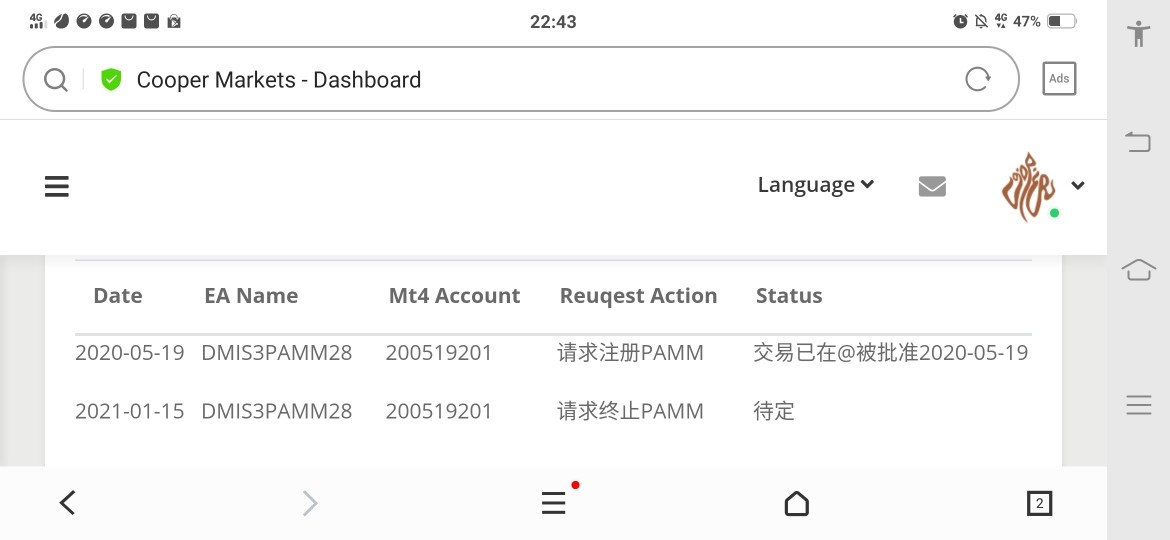The height and width of the screenshot is (540, 1170).
Task: Tap the address bar page title
Action: tap(278, 80)
